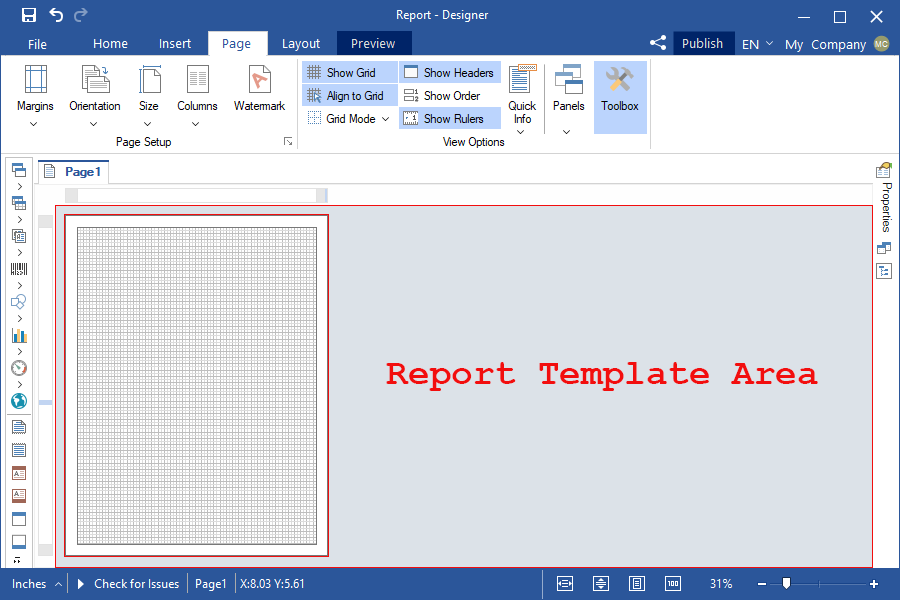Click the zoom to 100% status bar icon

673,584
